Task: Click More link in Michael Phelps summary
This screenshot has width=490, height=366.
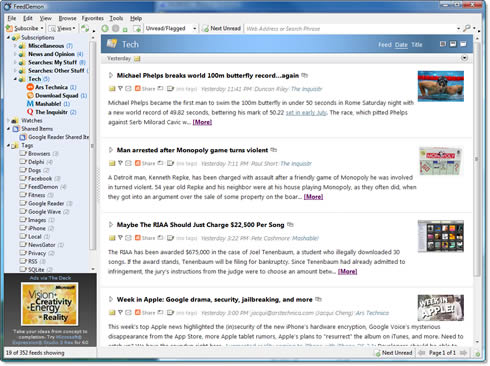Action: pos(202,122)
